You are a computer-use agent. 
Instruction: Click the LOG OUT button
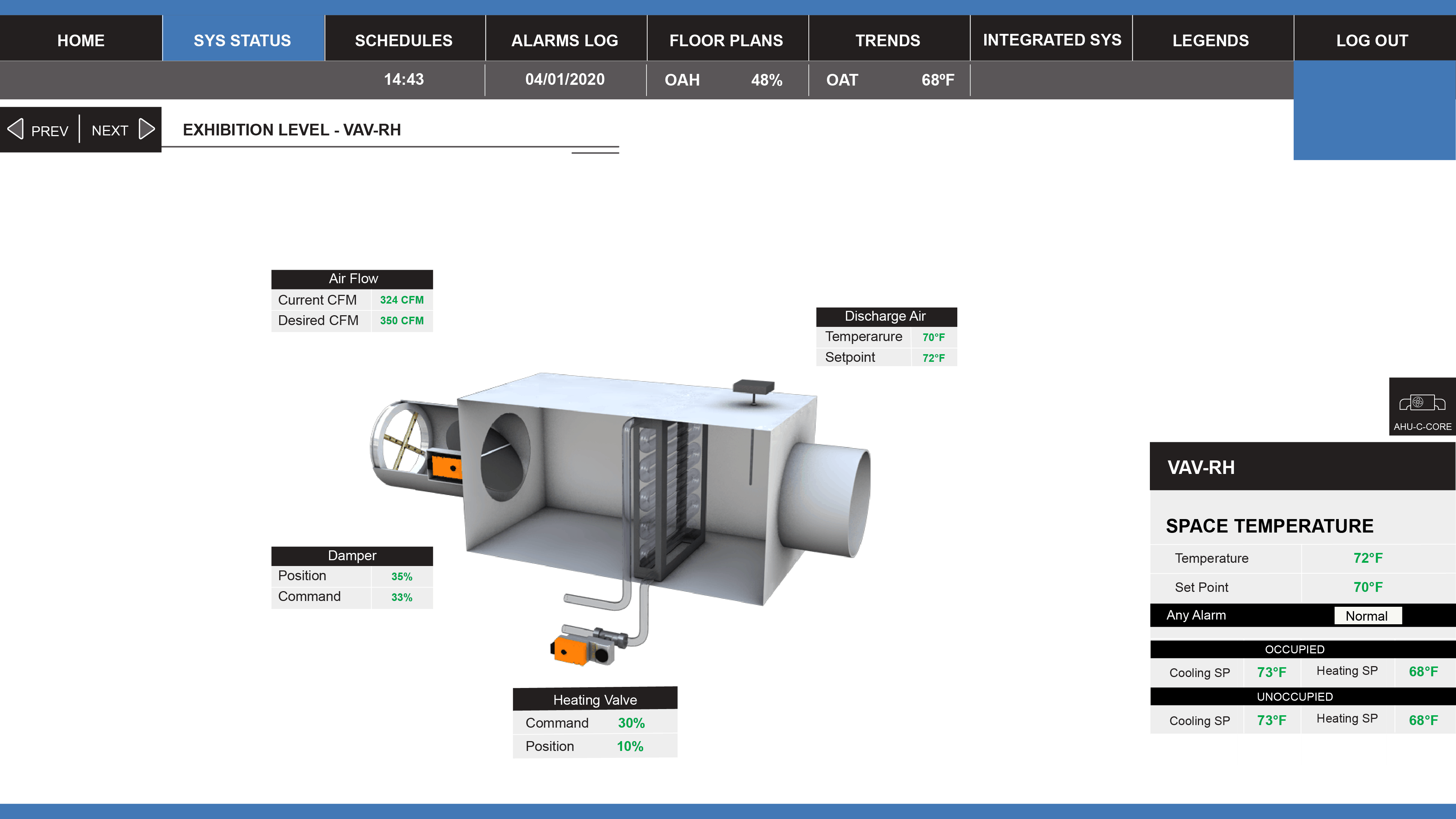tap(1372, 40)
